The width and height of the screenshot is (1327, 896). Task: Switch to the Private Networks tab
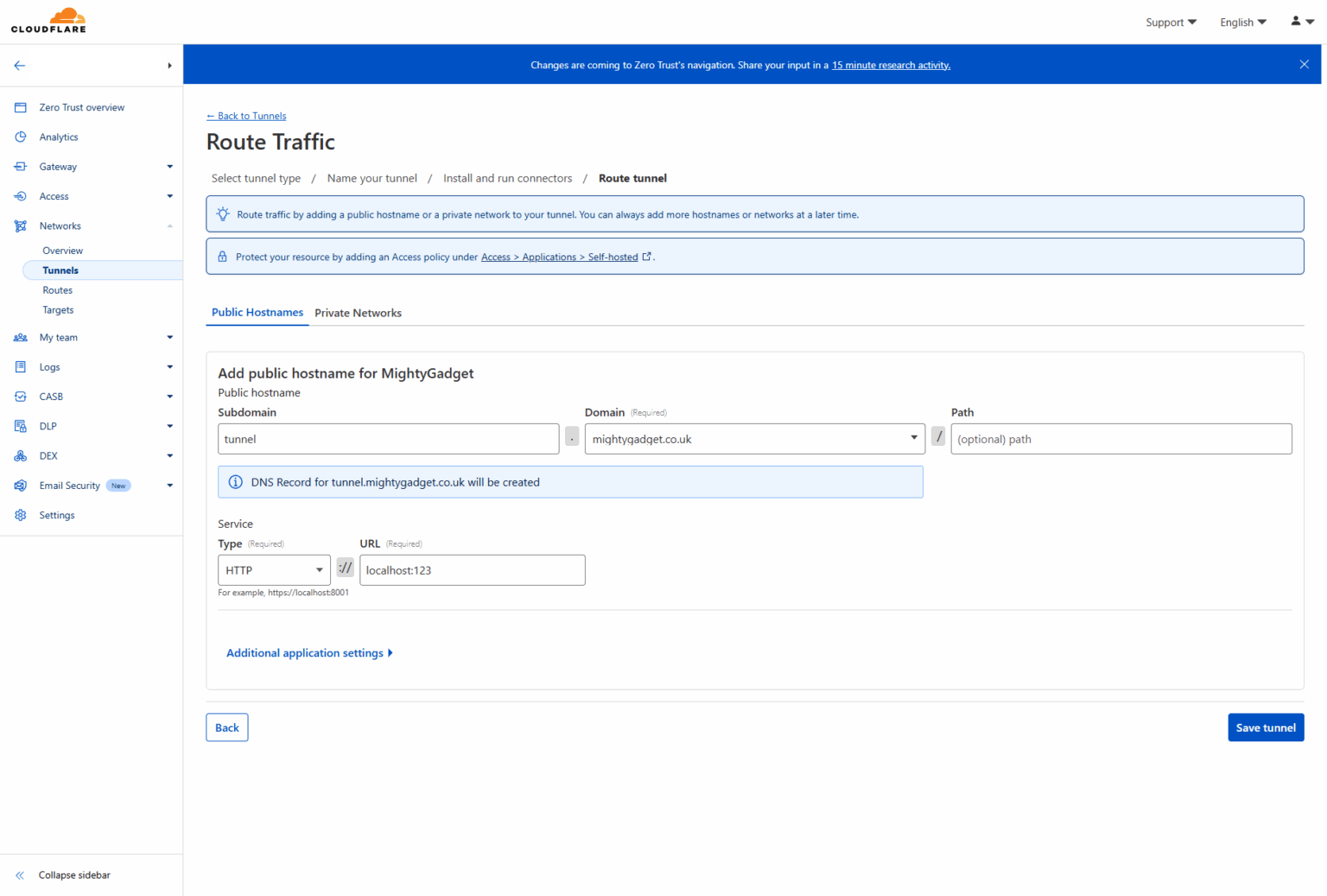[358, 313]
